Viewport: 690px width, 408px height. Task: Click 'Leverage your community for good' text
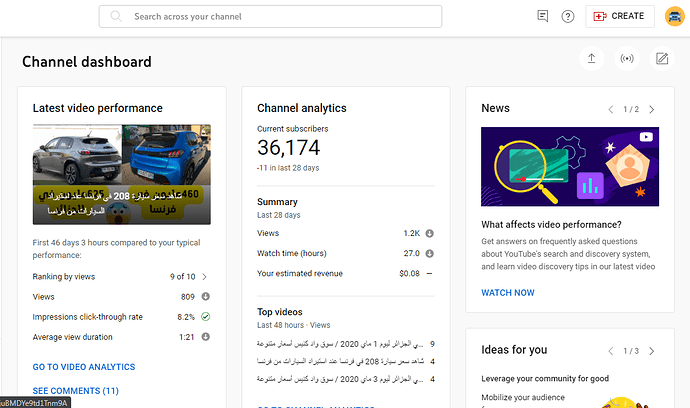(545, 379)
